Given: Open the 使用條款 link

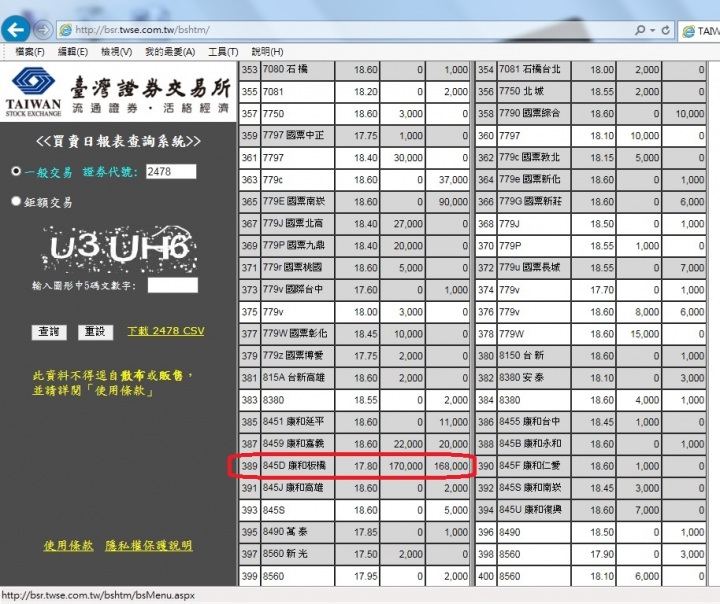Looking at the screenshot, I should pos(68,546).
